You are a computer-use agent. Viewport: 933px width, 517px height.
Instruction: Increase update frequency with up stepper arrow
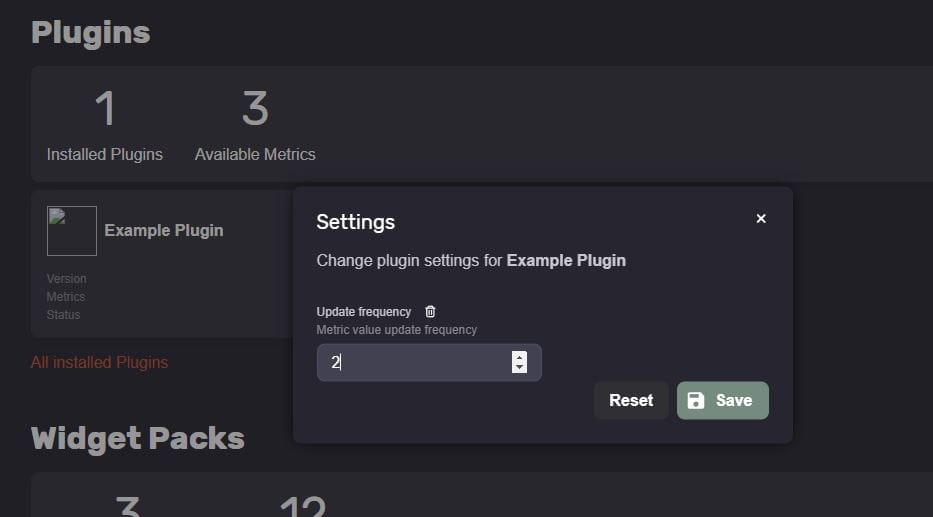519,357
